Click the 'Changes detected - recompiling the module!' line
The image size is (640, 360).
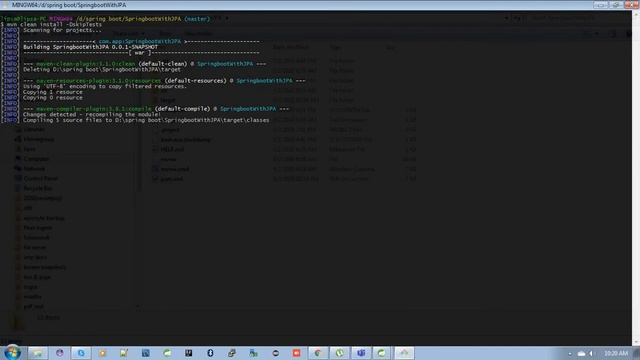click(x=92, y=115)
